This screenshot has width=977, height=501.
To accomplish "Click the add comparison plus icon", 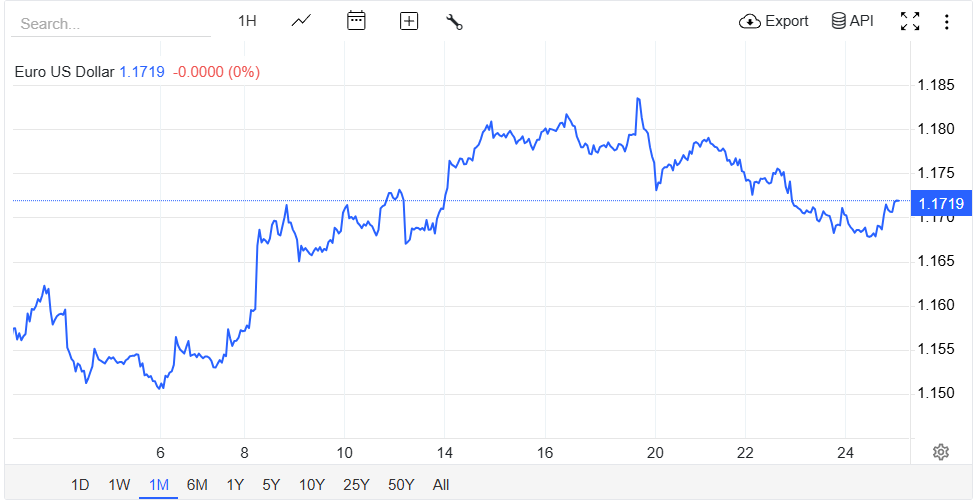I will (408, 21).
